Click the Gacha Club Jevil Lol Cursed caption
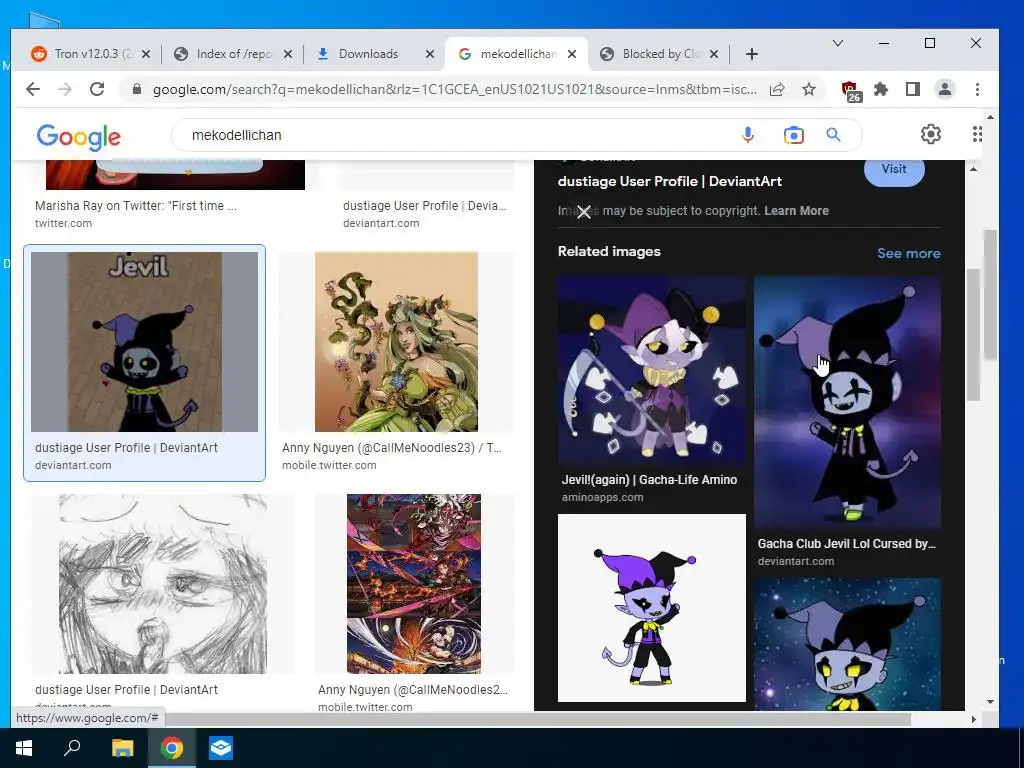Viewport: 1024px width, 768px height. pos(846,544)
